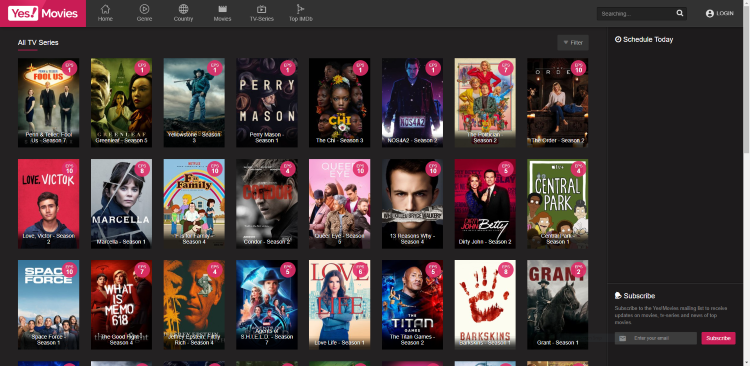This screenshot has width=750, height=366.
Task: Click the Subscribe button
Action: point(718,338)
